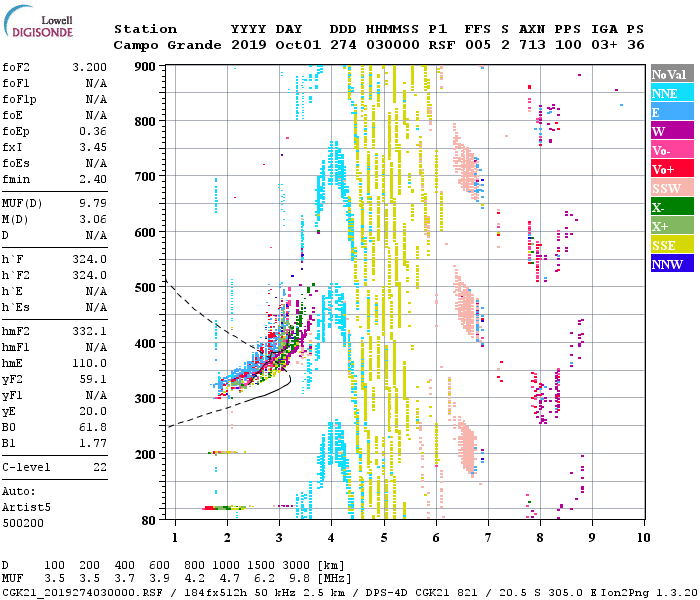This screenshot has width=700, height=600.
Task: Select the W purple legend swatch
Action: pos(672,131)
